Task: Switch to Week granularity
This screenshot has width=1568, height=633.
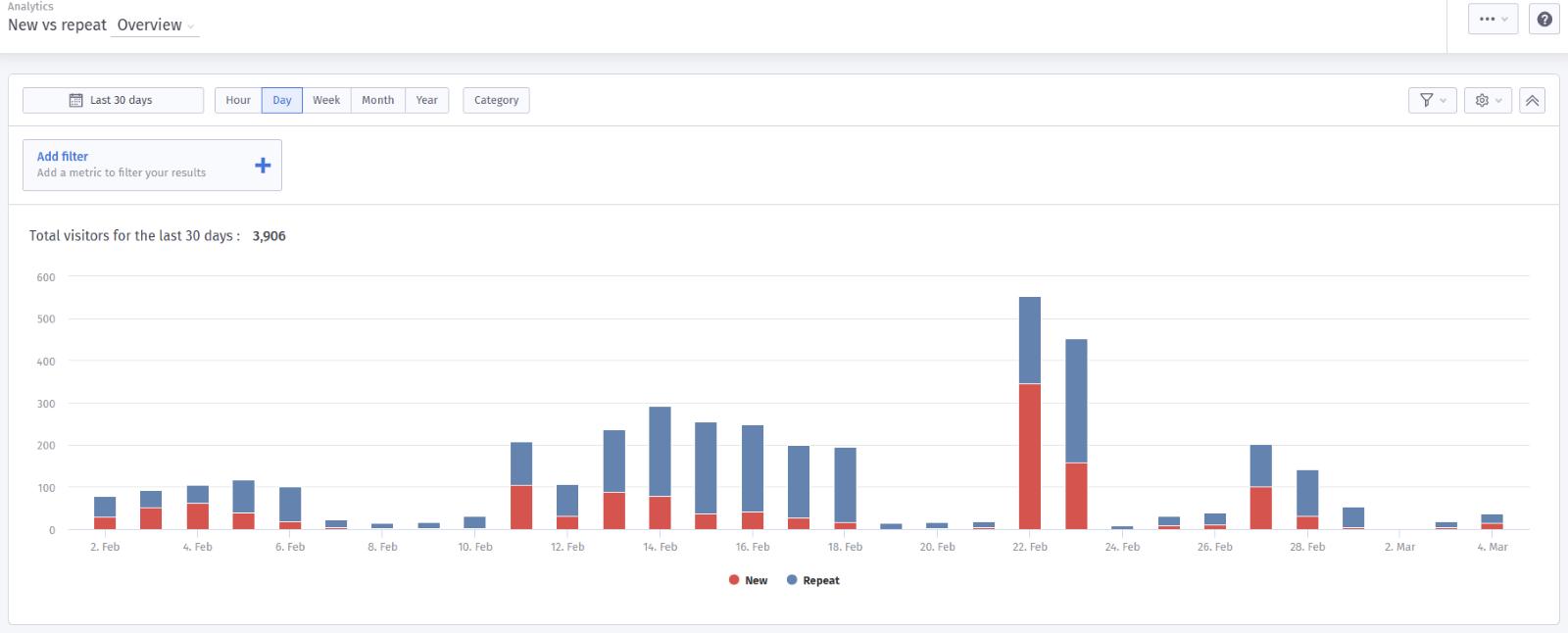Action: (326, 100)
